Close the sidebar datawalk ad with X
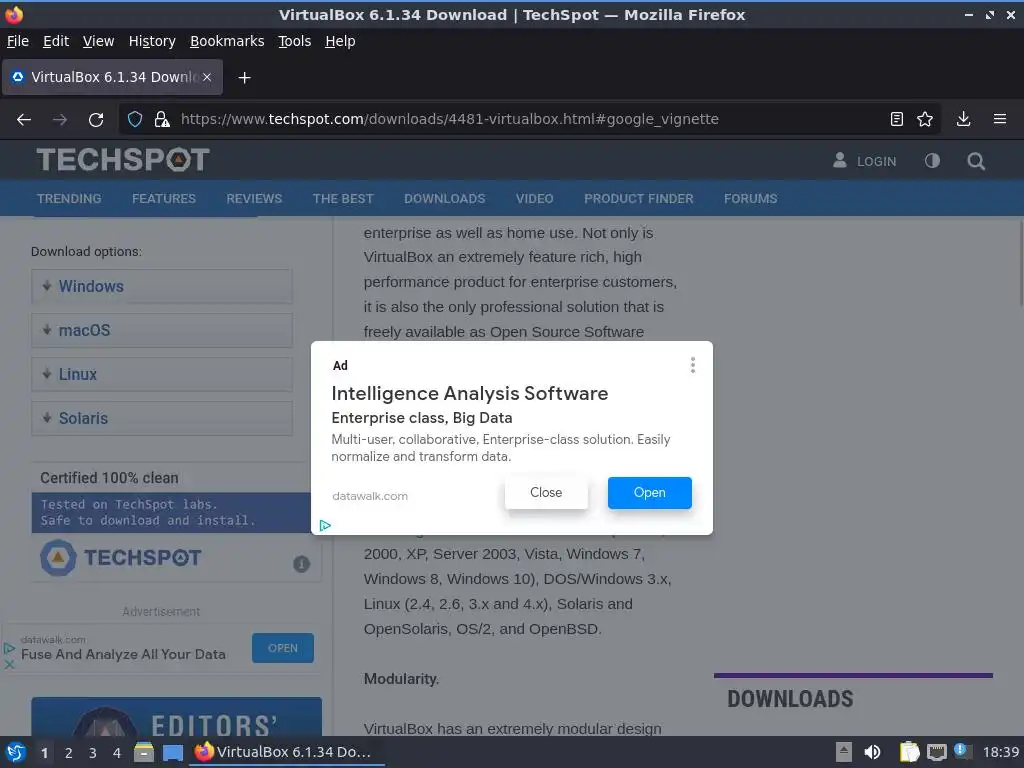The height and width of the screenshot is (768, 1024). pos(9,664)
